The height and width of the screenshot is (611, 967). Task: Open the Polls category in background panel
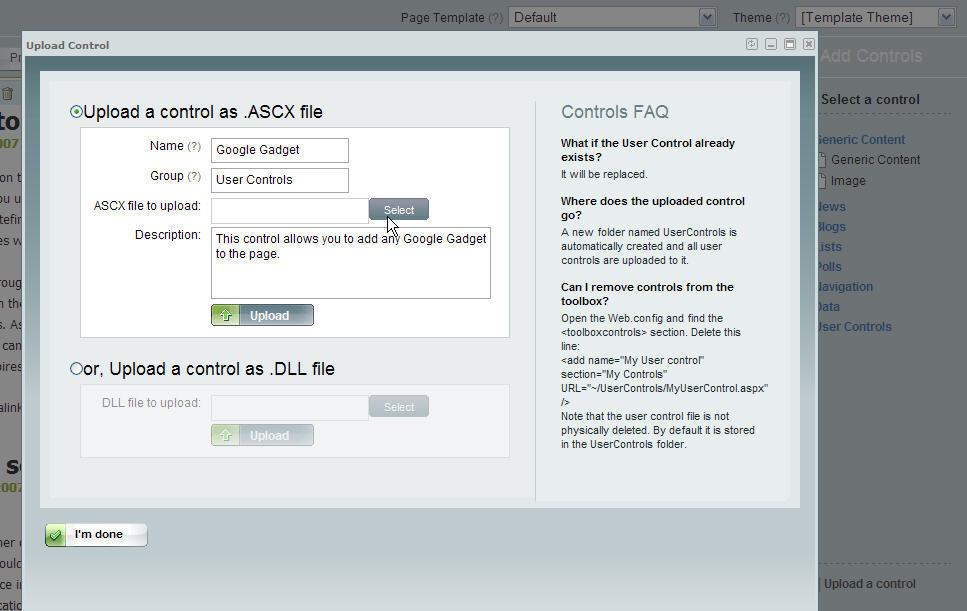pyautogui.click(x=830, y=266)
